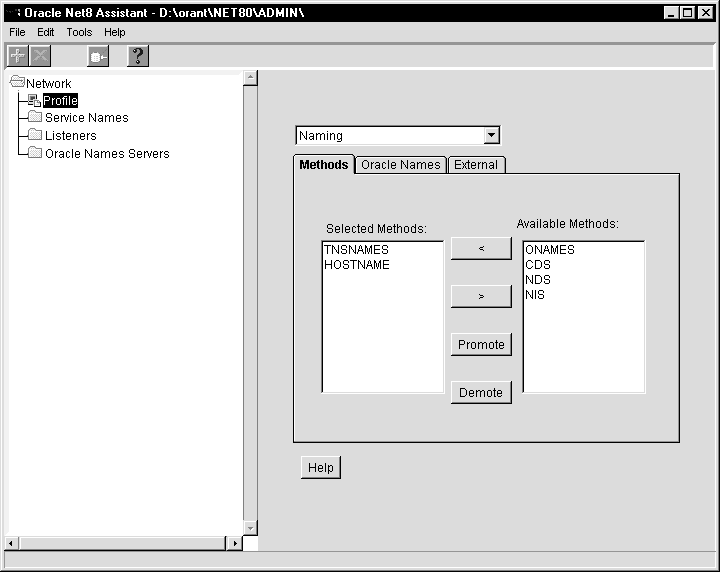
Task: Select ONAMES in Available Methods
Action: [x=550, y=250]
